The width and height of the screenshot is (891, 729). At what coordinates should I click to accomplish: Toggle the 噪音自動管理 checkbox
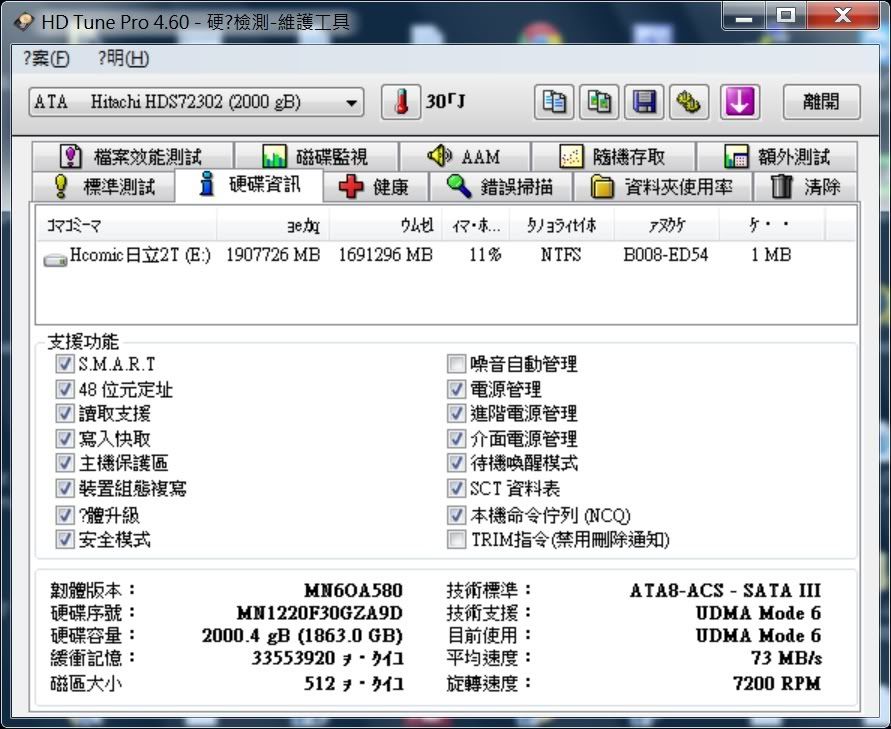tap(456, 364)
